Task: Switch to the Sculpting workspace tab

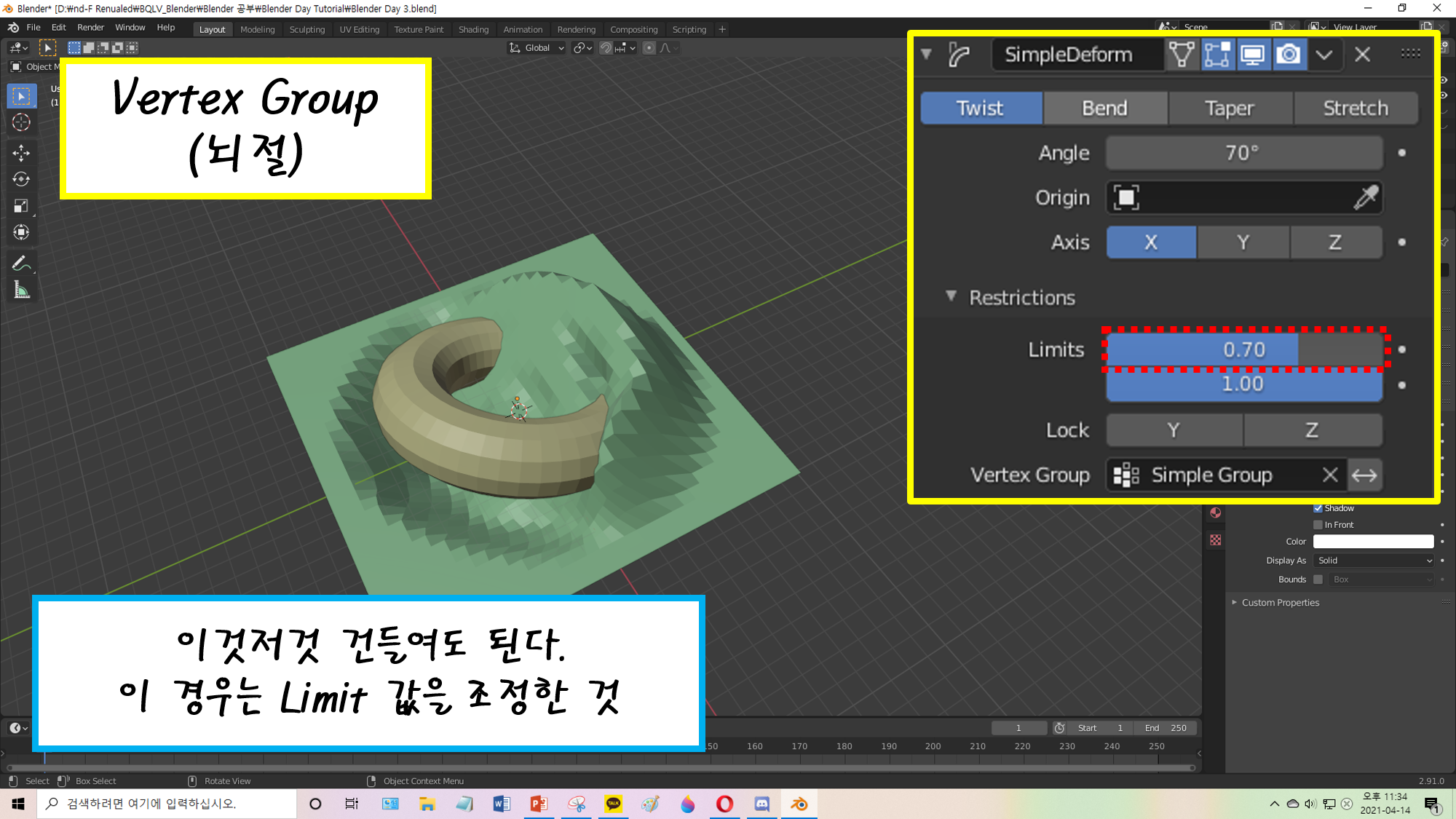Action: click(x=306, y=30)
